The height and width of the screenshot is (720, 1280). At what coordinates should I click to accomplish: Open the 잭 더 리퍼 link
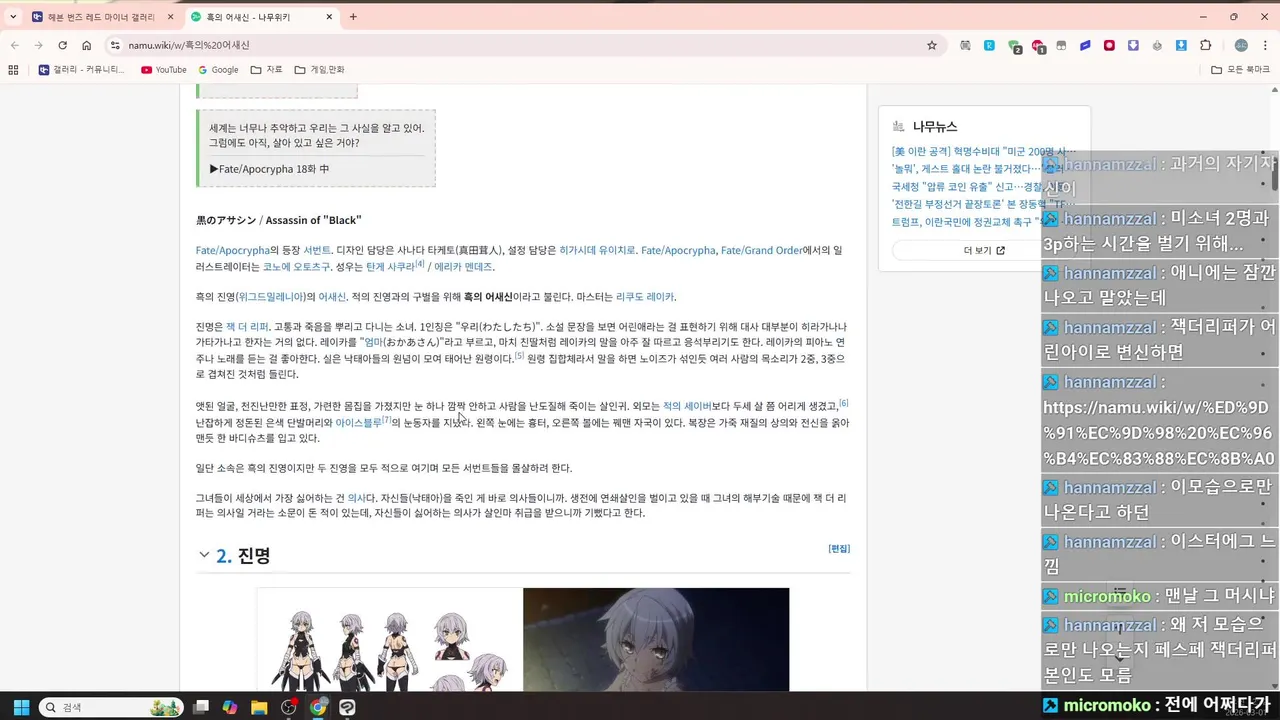pos(247,327)
